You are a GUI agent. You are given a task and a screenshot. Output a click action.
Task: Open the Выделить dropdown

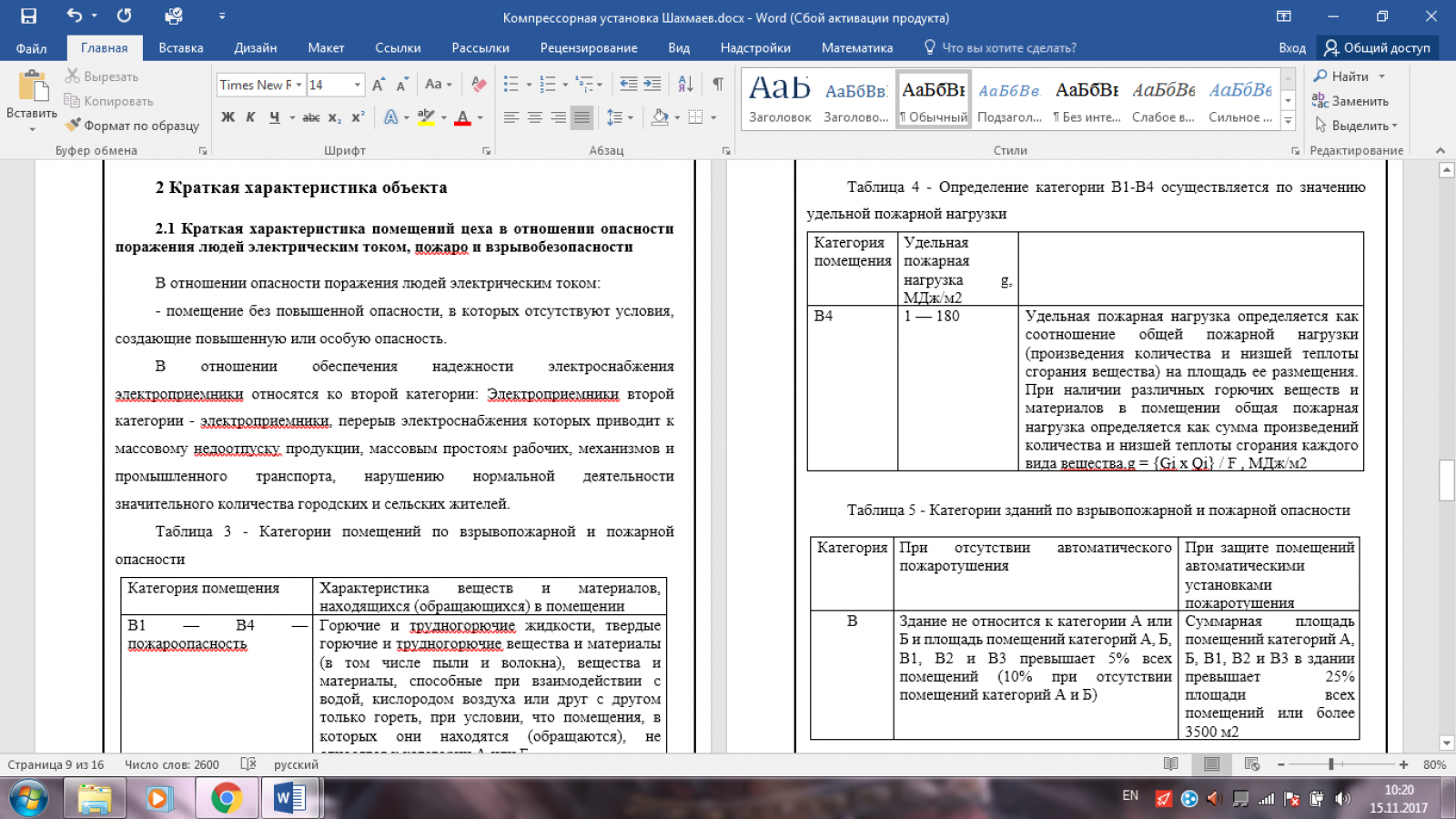[1355, 126]
